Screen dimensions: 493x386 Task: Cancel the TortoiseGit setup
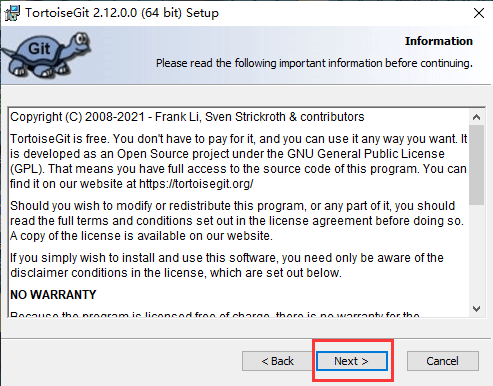coord(443,361)
